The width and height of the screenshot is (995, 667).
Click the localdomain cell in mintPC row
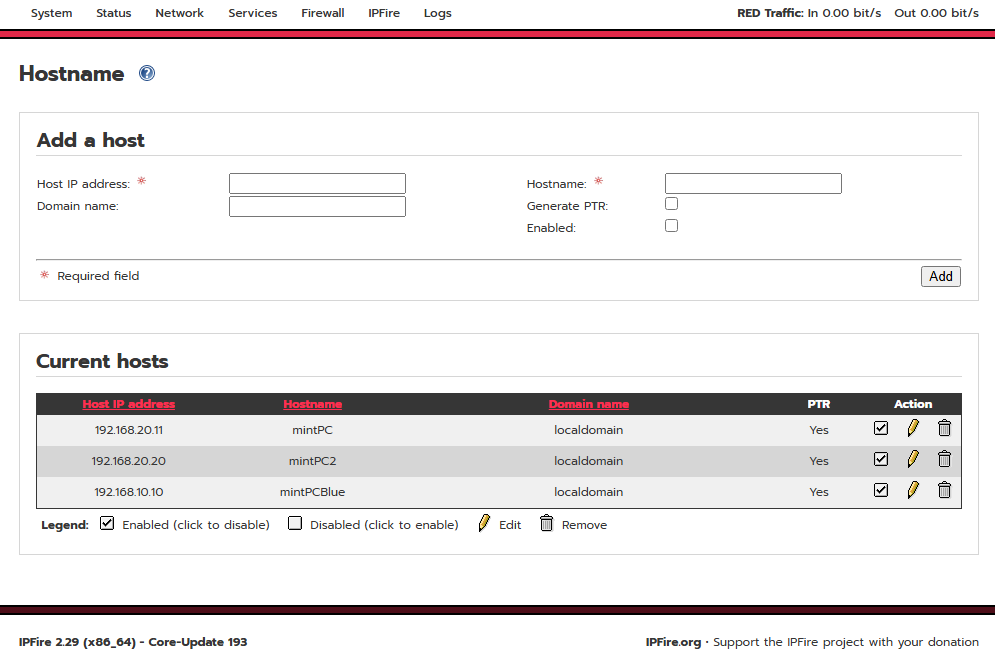(589, 430)
